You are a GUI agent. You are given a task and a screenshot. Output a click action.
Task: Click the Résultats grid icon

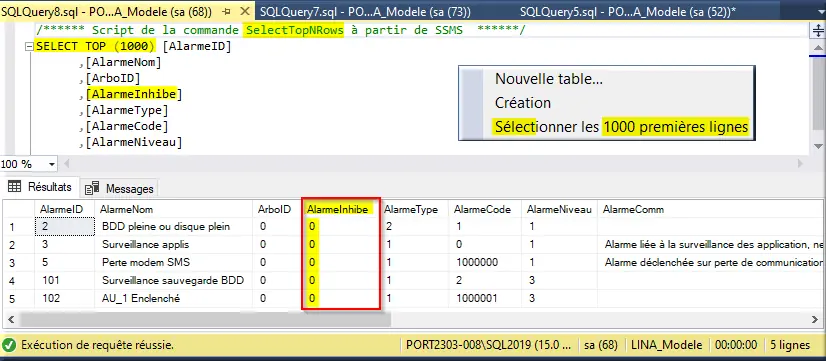pyautogui.click(x=14, y=187)
